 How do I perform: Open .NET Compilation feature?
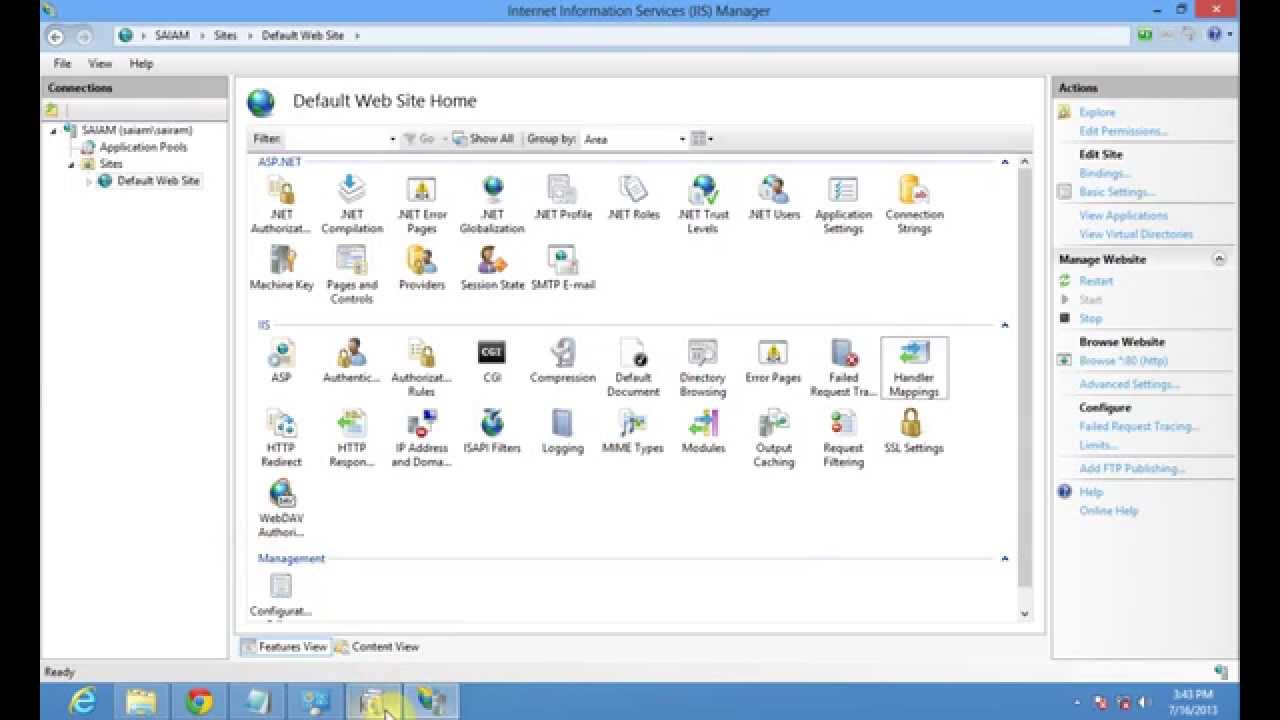click(352, 204)
